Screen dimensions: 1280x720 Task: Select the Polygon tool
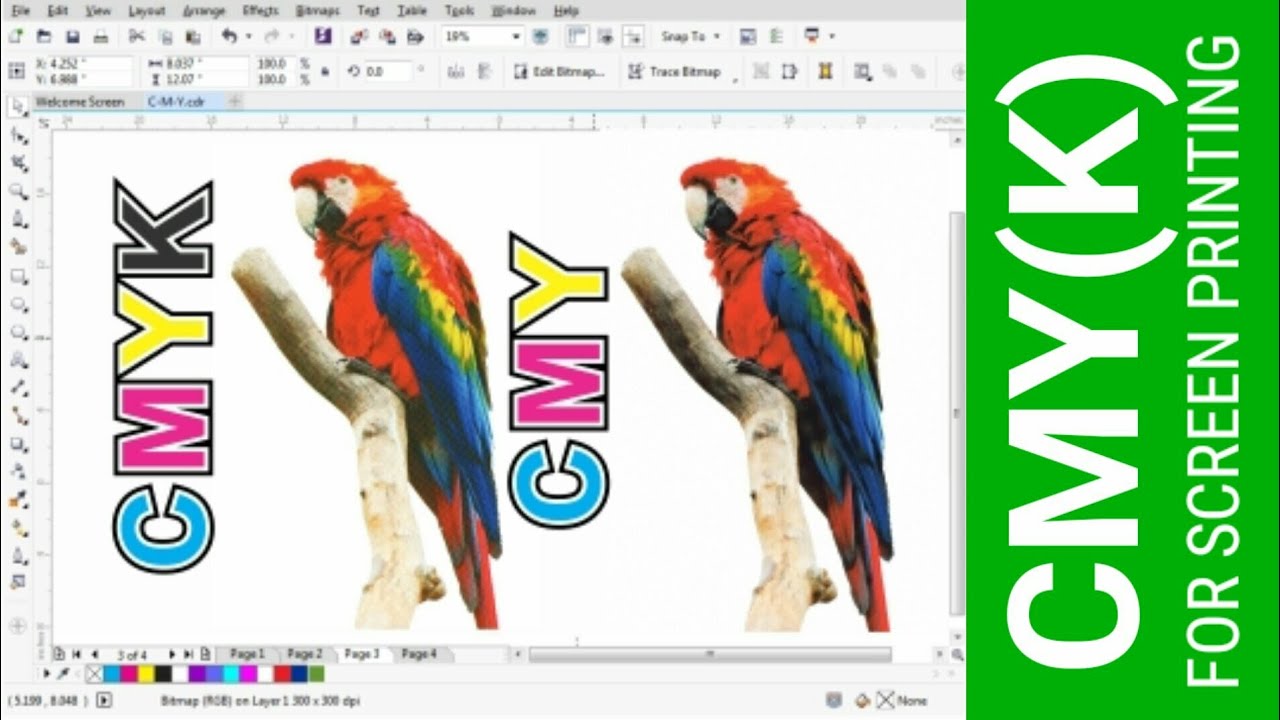pyautogui.click(x=17, y=332)
